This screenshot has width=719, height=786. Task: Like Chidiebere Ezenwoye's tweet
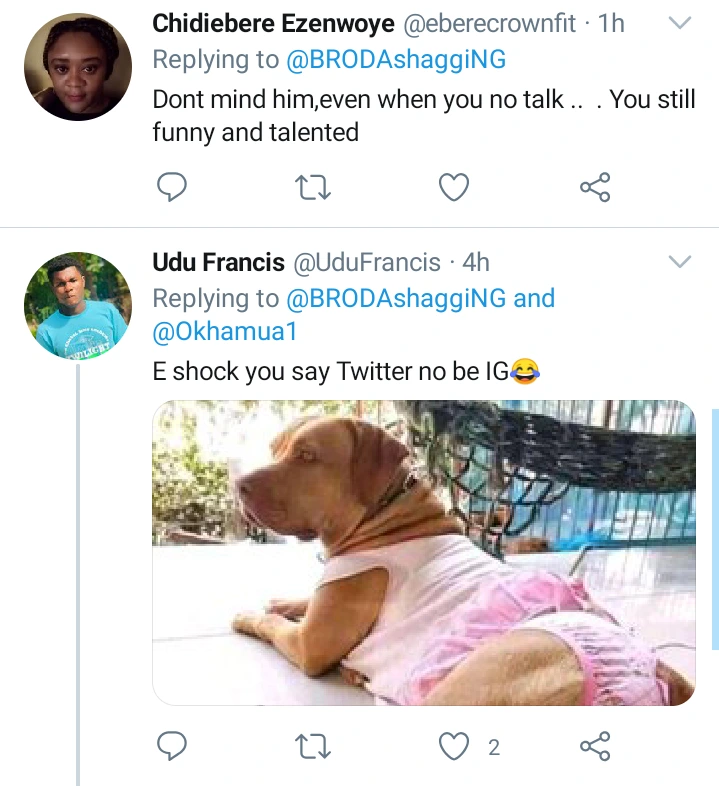point(455,186)
